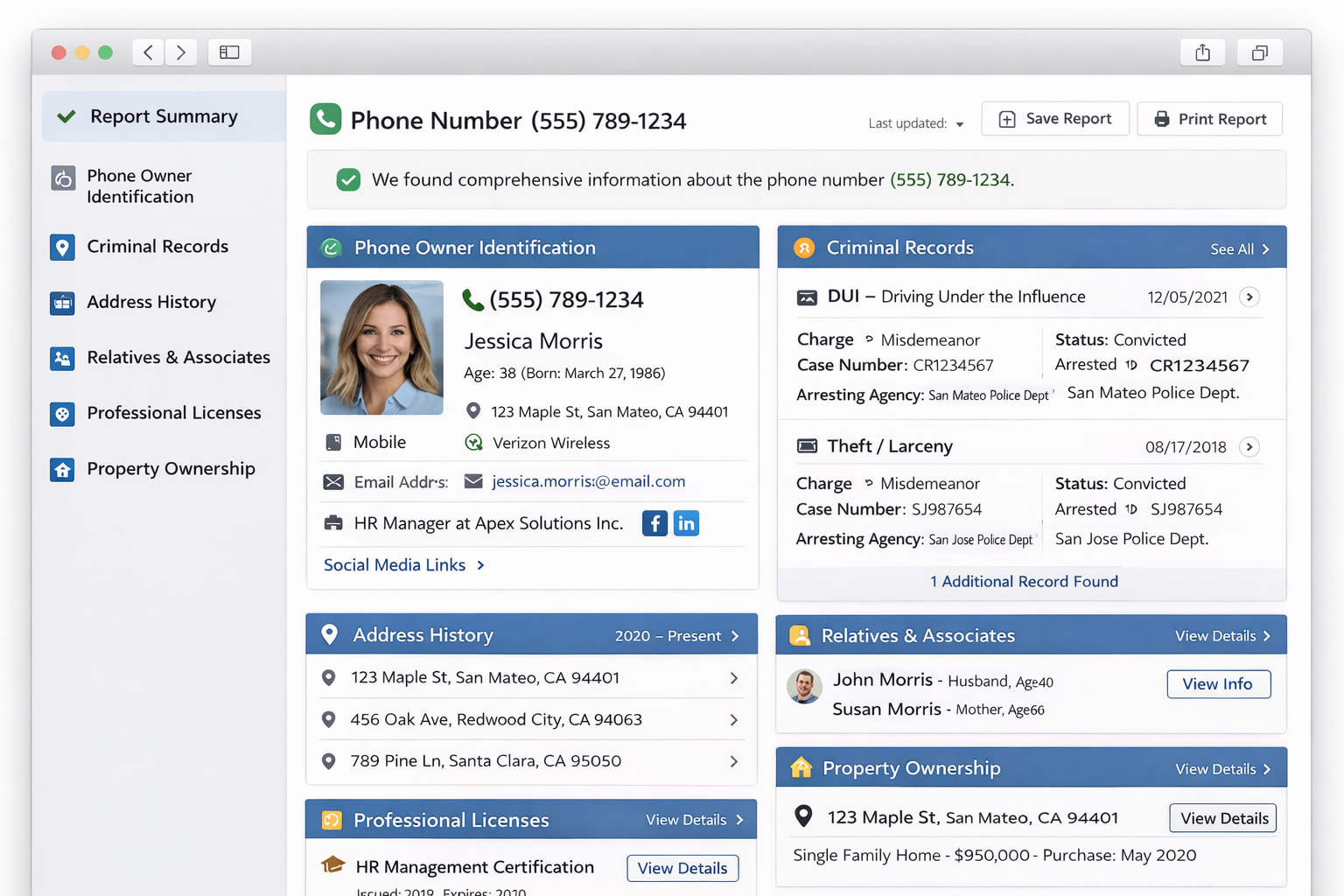Click the duplicate window icon in title bar
This screenshot has height=896, width=1344.
pos(1259,52)
